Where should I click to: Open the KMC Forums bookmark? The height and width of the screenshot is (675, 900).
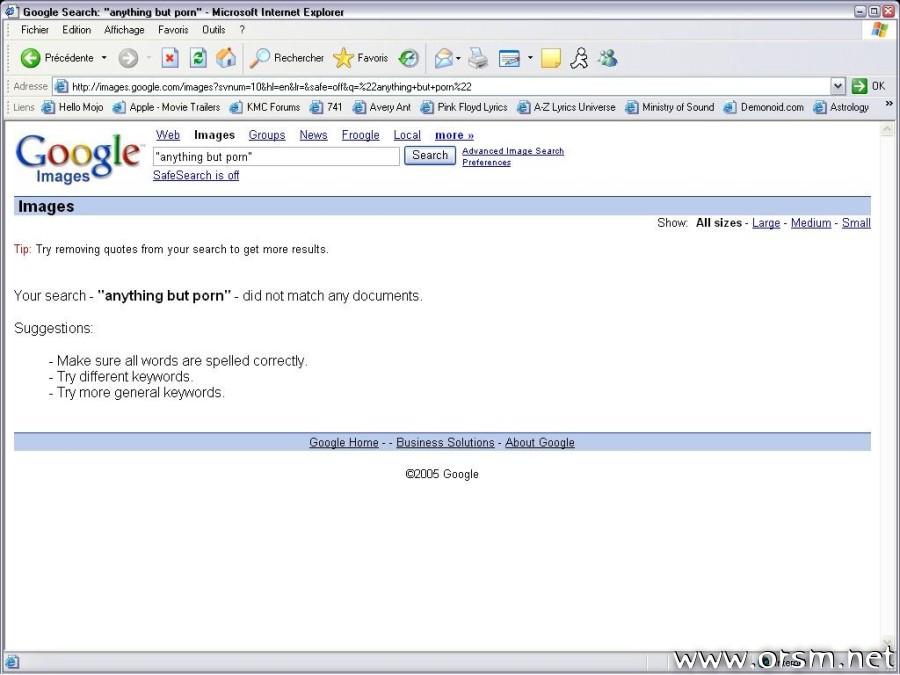(x=265, y=107)
